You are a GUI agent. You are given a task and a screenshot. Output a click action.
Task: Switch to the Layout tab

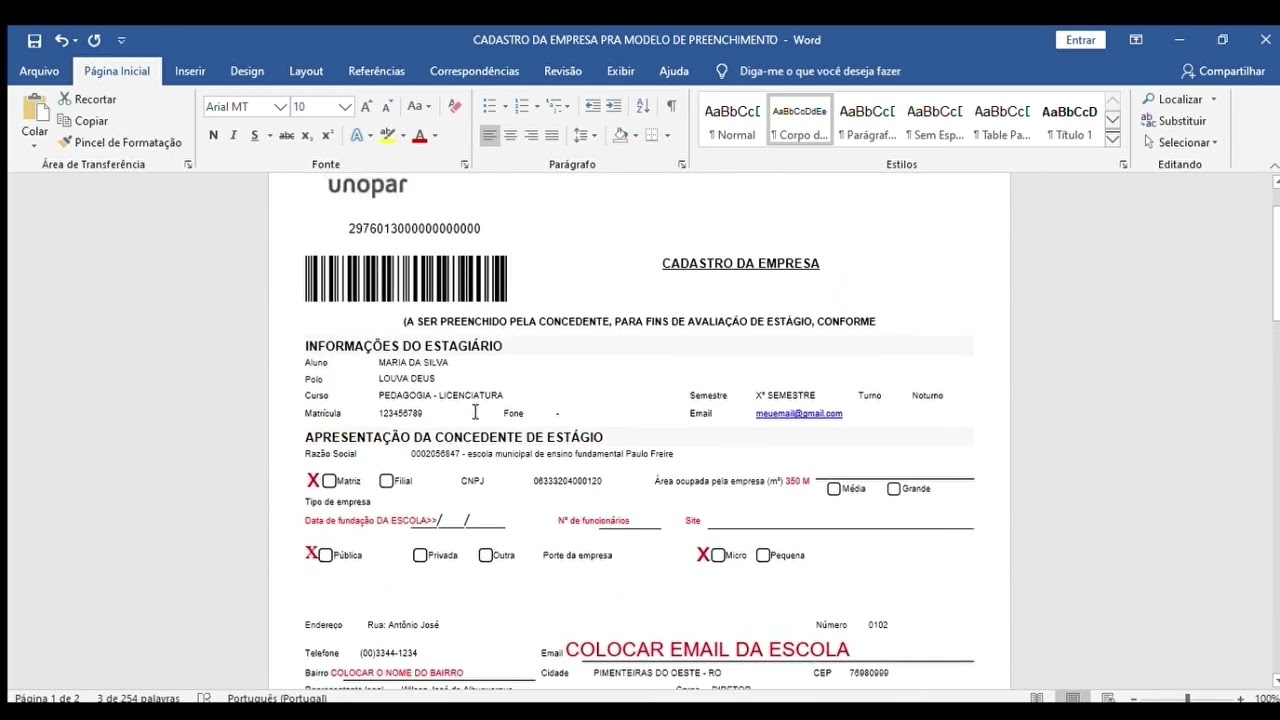click(x=306, y=71)
